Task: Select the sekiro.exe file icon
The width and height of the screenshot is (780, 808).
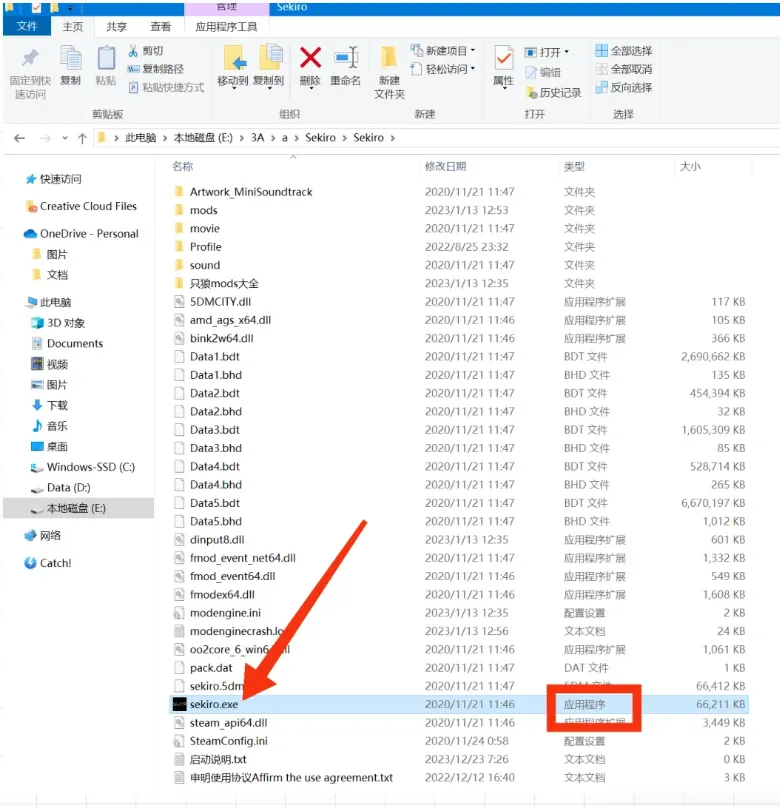Action: pyautogui.click(x=179, y=704)
